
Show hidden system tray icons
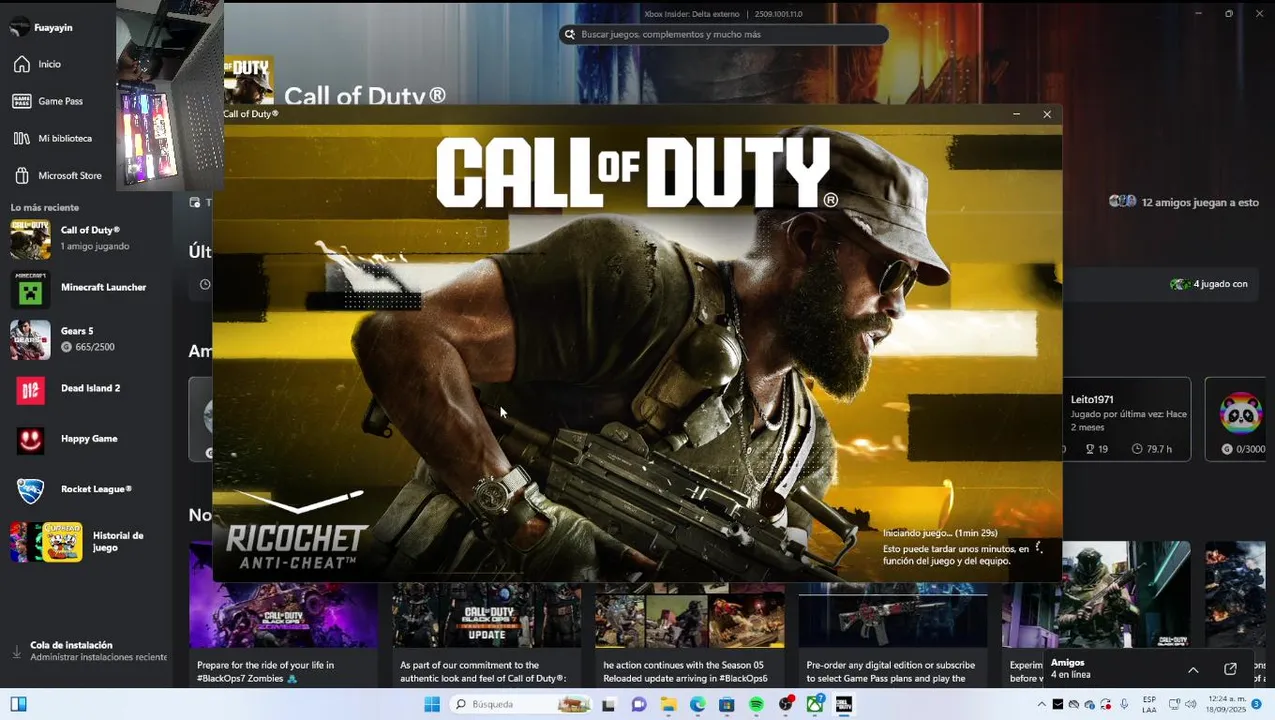[1041, 704]
